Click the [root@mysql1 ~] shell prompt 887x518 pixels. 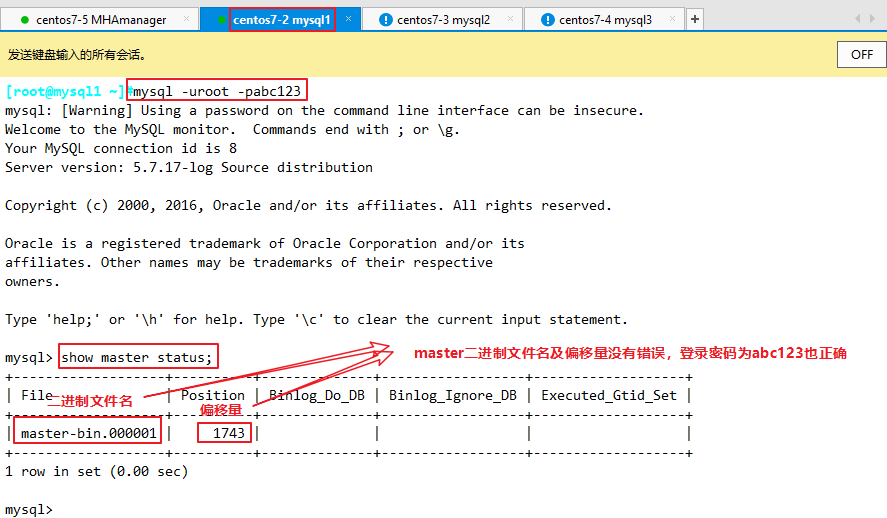64,92
